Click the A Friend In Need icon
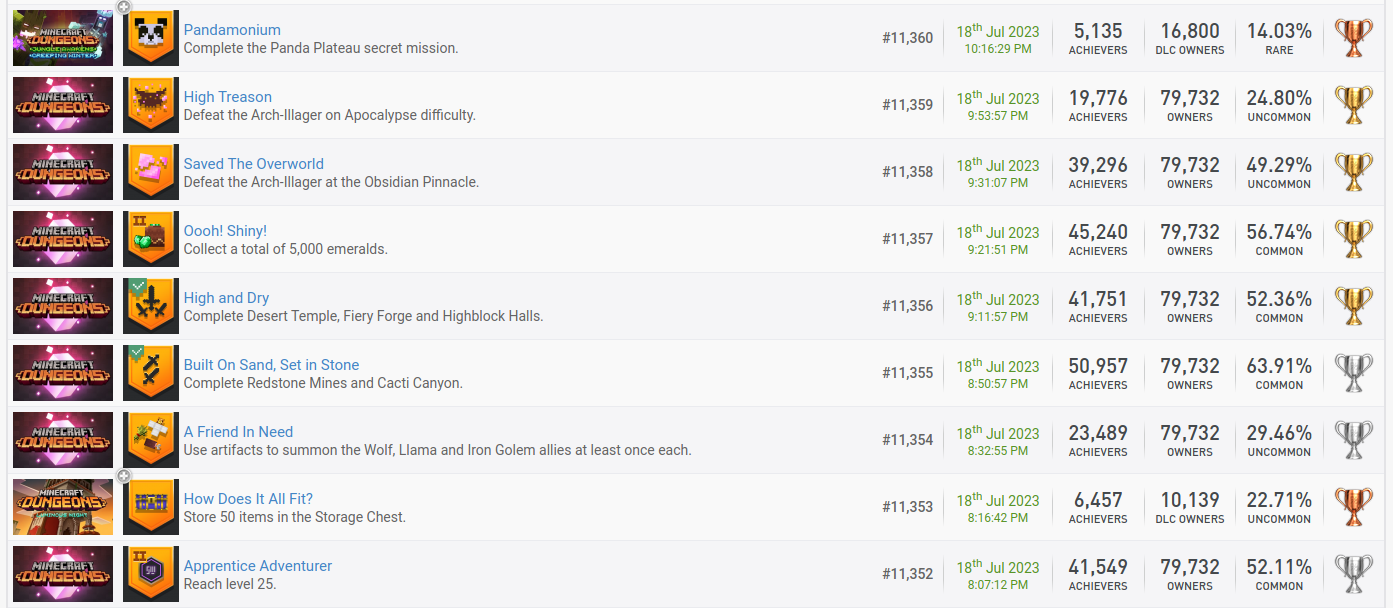 151,440
